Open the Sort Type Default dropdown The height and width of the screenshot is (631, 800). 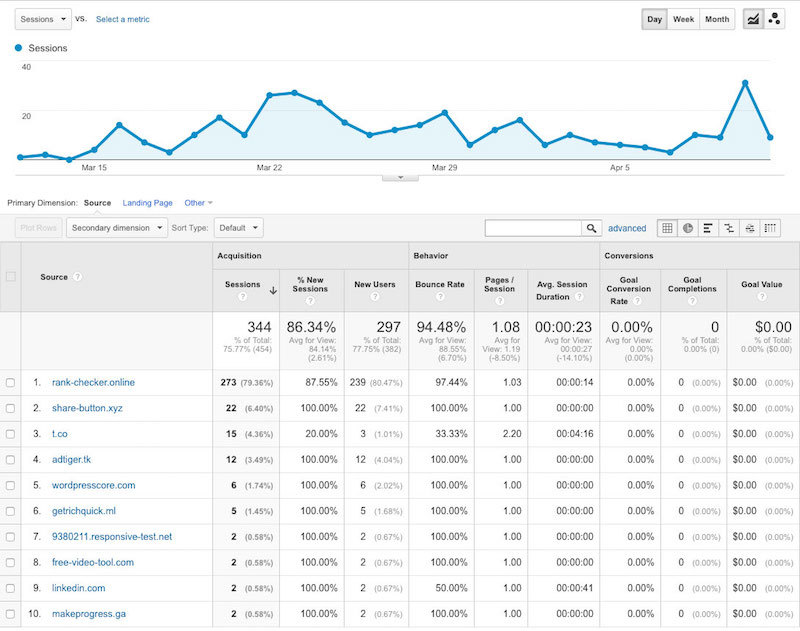[x=239, y=228]
